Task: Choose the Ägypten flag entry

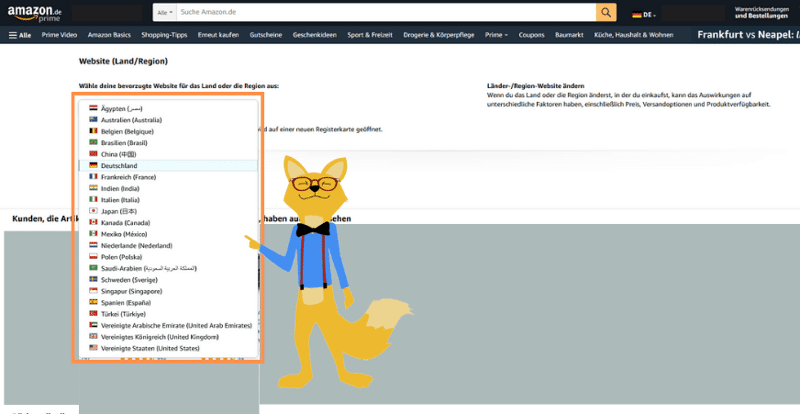Action: pyautogui.click(x=93, y=108)
